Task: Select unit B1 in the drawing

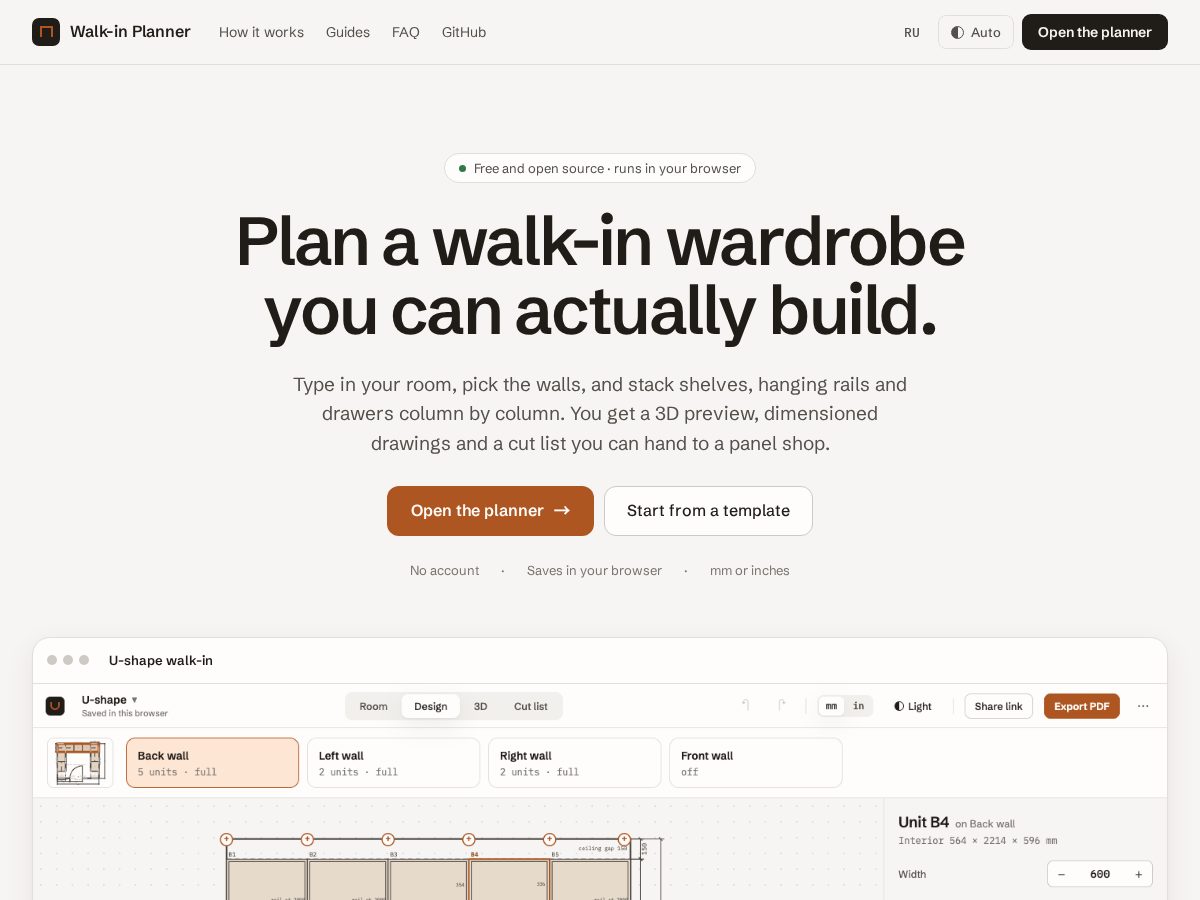Action: pos(267,880)
